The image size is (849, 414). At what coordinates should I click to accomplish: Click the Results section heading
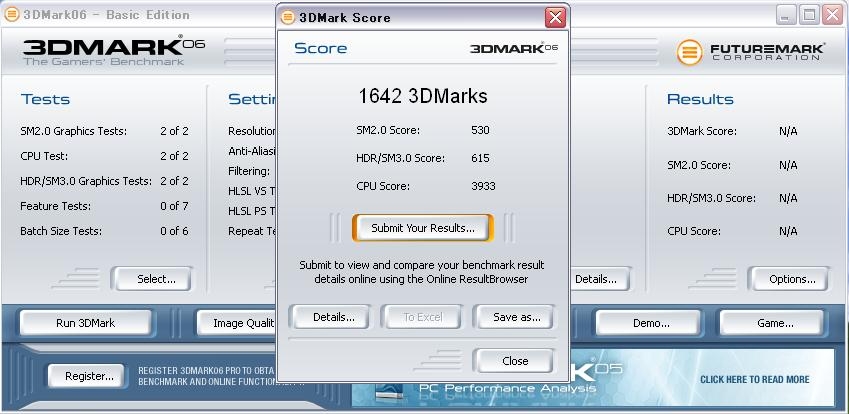click(x=700, y=99)
